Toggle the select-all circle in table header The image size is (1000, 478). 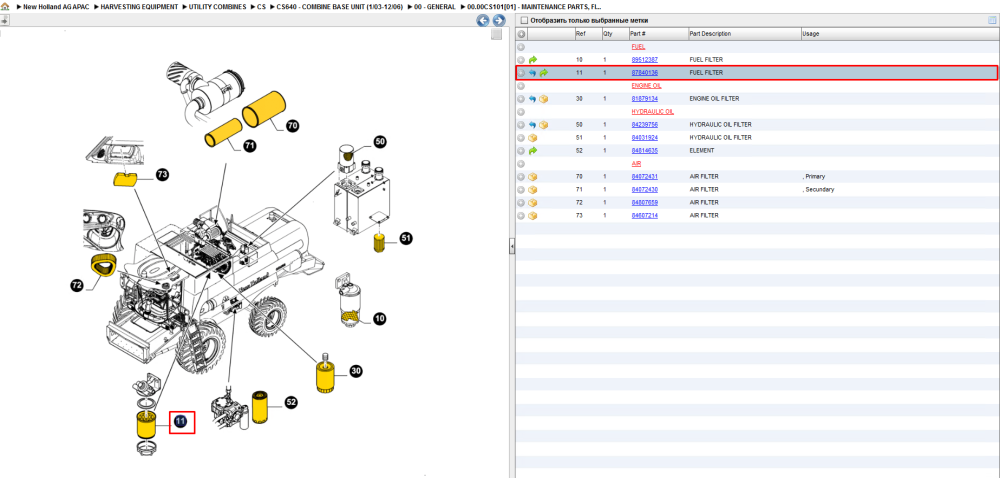pyautogui.click(x=521, y=34)
